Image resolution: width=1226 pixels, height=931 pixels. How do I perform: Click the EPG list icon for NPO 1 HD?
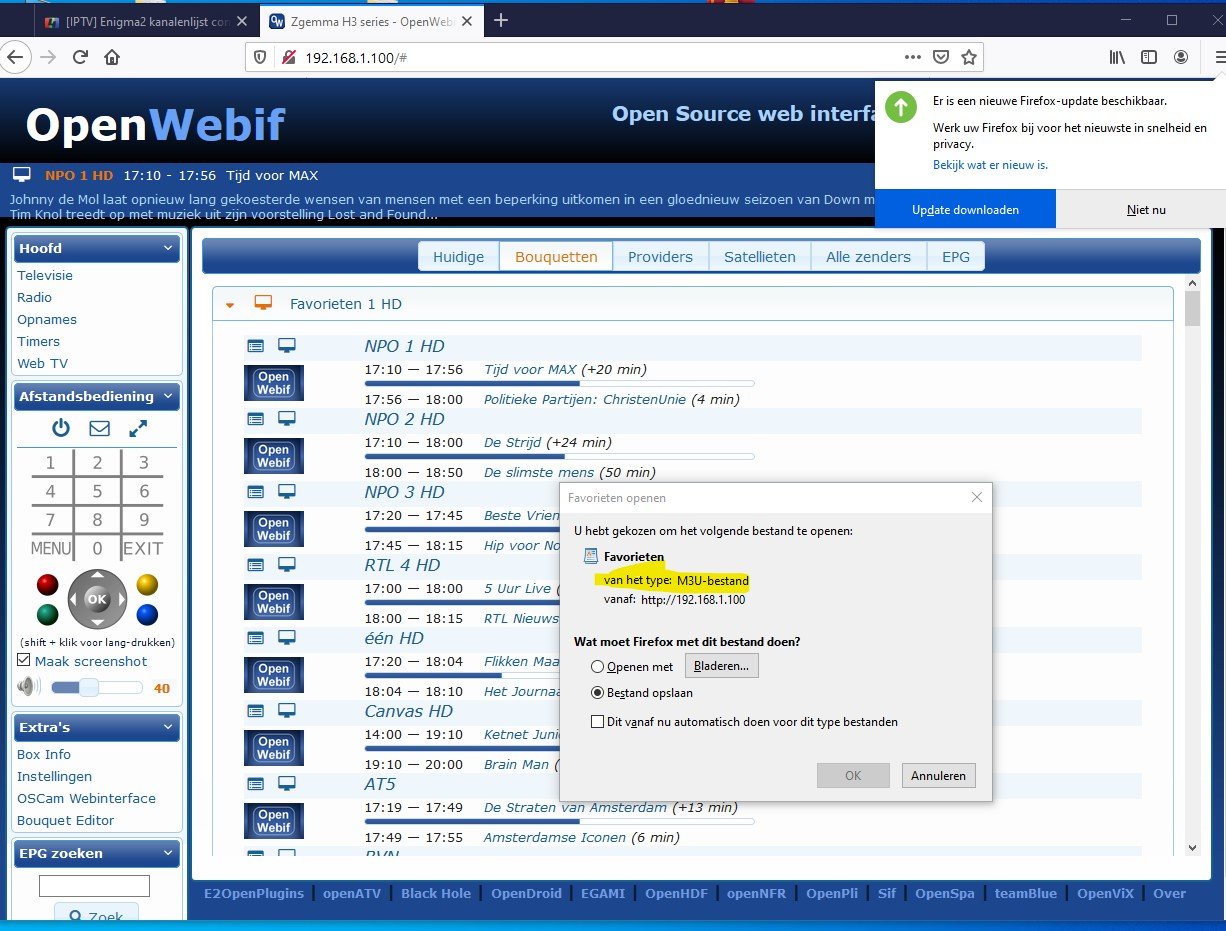tap(256, 346)
